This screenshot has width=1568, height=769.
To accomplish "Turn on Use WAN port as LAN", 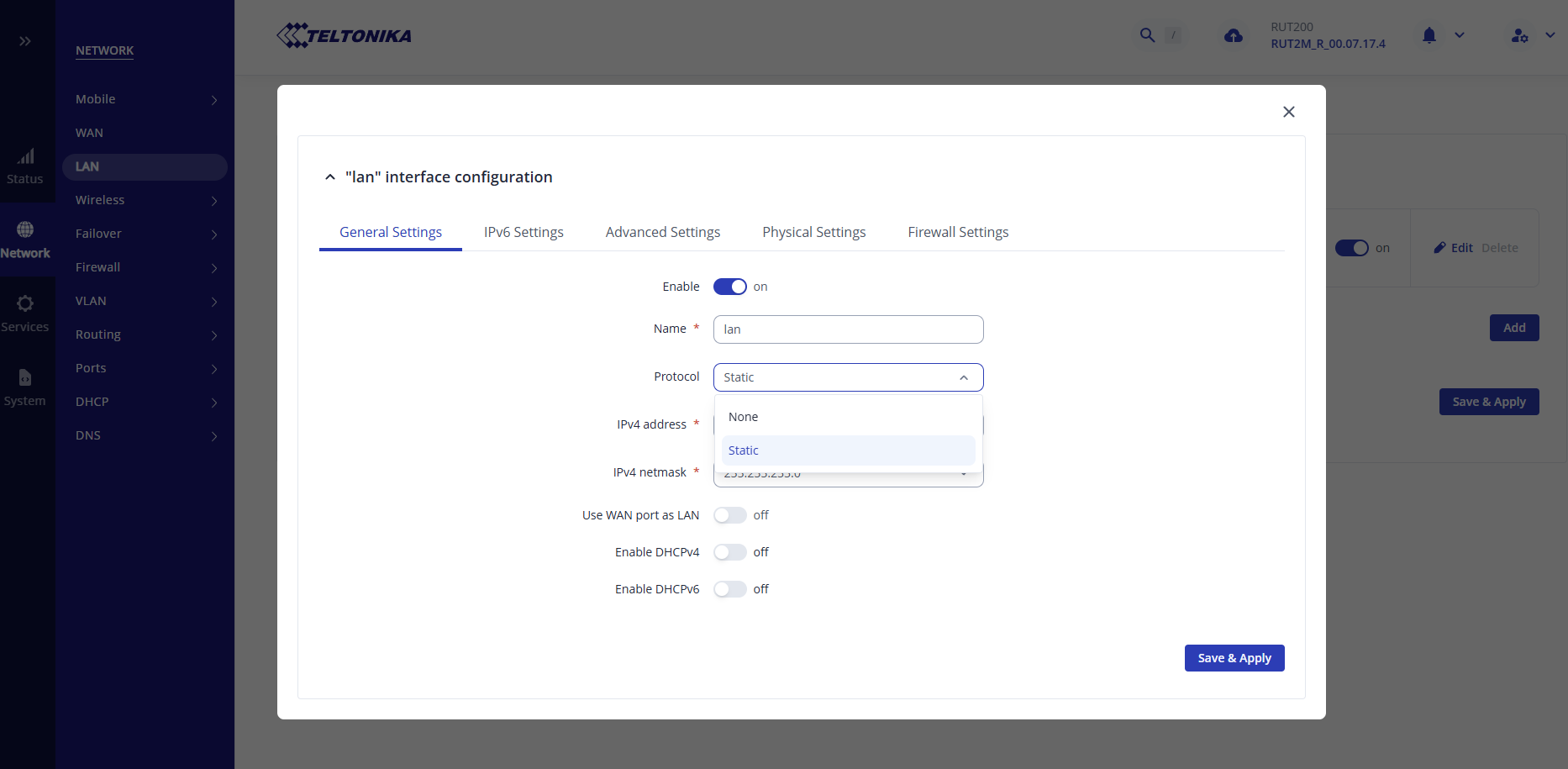I will click(729, 515).
